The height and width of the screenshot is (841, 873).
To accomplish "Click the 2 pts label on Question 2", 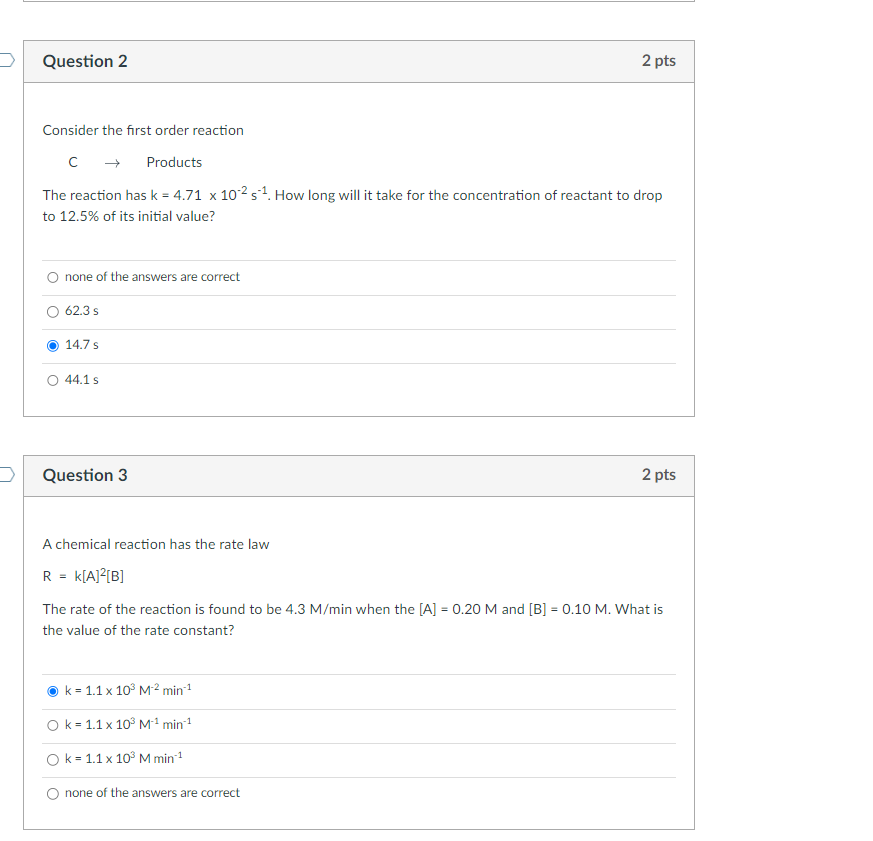I will 660,61.
